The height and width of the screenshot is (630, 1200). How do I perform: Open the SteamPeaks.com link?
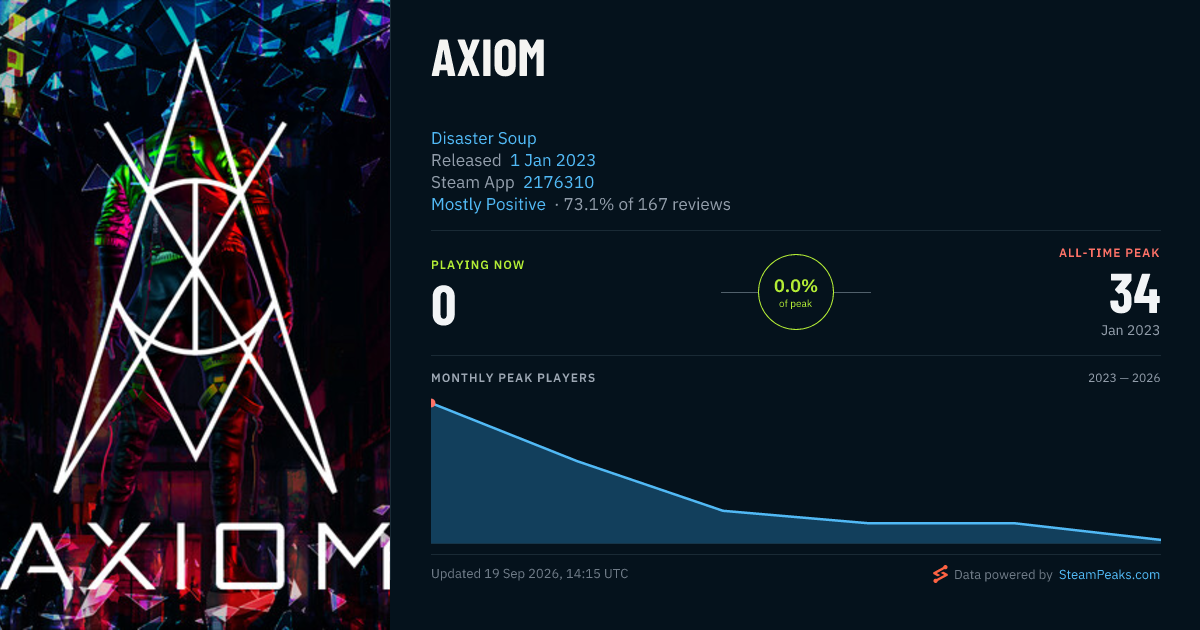click(x=1109, y=575)
